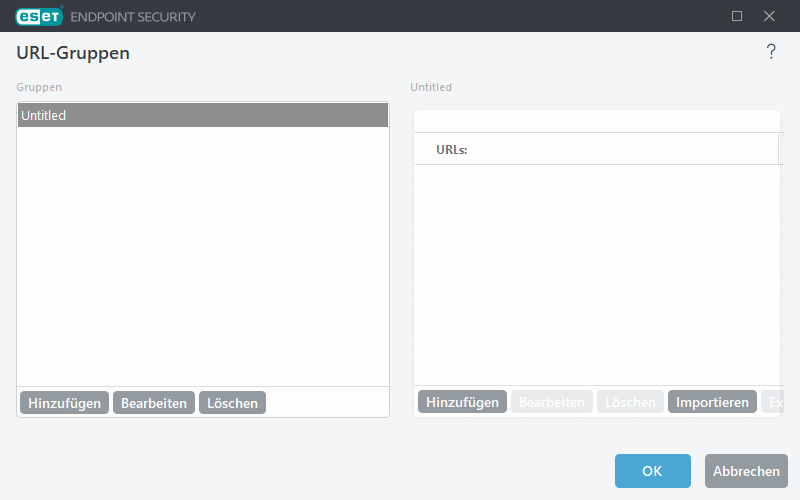Click the ESET logo in the title bar

click(39, 16)
